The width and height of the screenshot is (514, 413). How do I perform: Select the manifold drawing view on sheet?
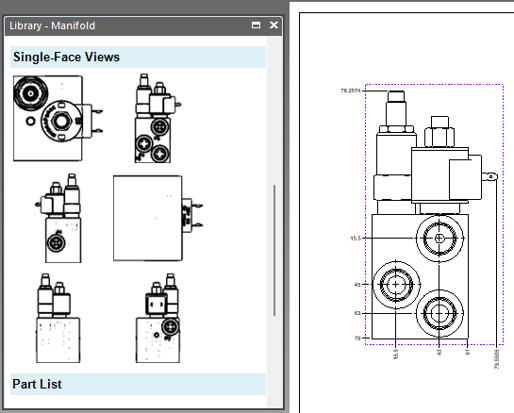pyautogui.click(x=434, y=214)
